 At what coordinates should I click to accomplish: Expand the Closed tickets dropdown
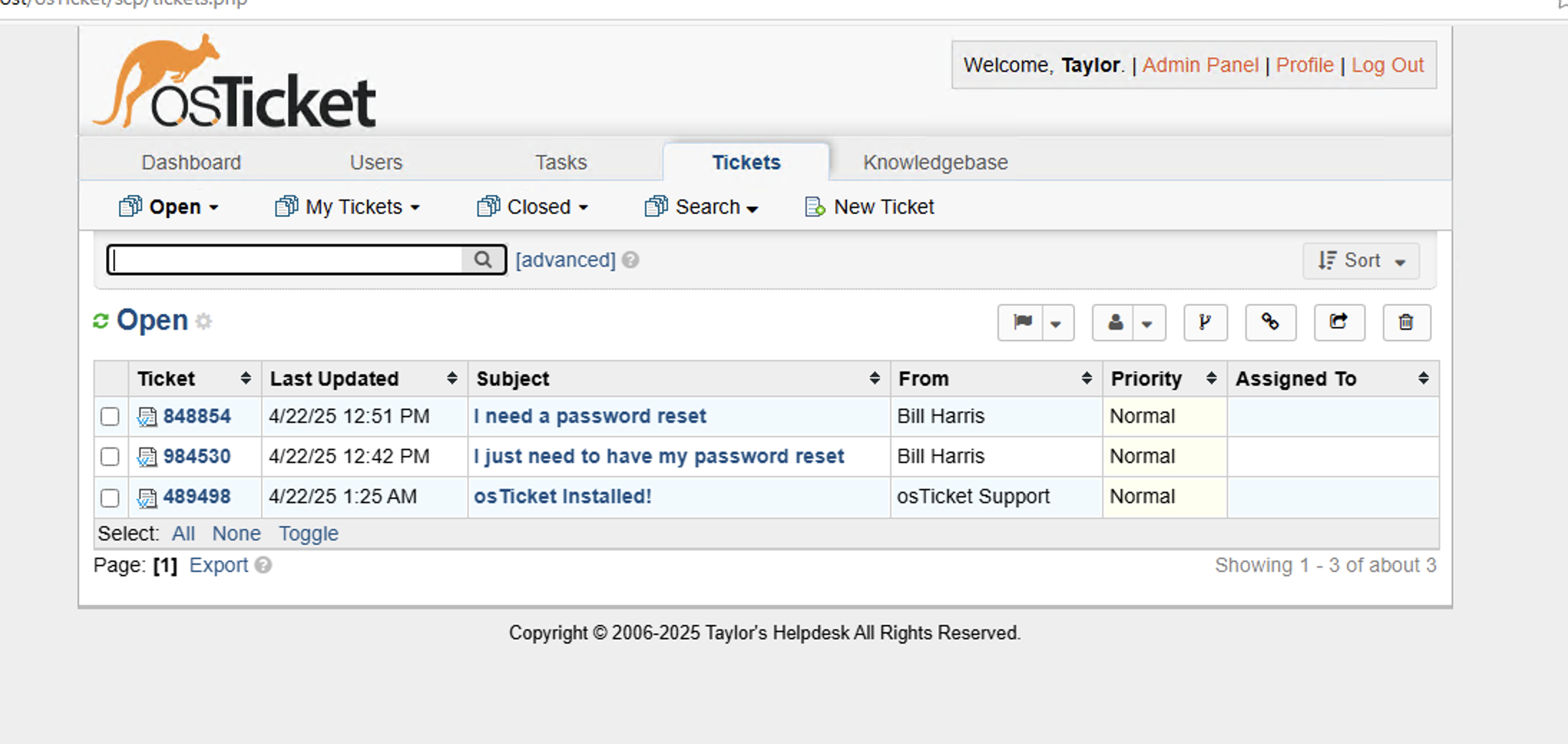point(533,206)
